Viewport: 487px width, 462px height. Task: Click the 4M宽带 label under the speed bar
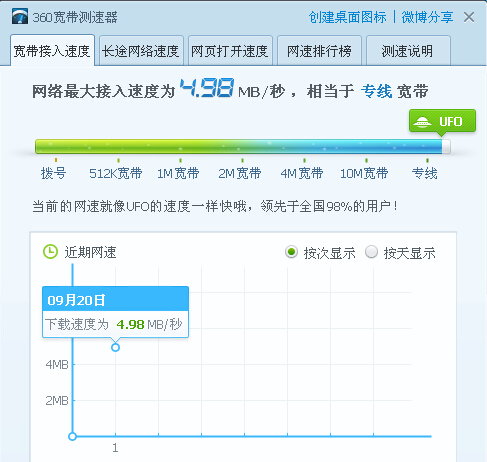[302, 173]
